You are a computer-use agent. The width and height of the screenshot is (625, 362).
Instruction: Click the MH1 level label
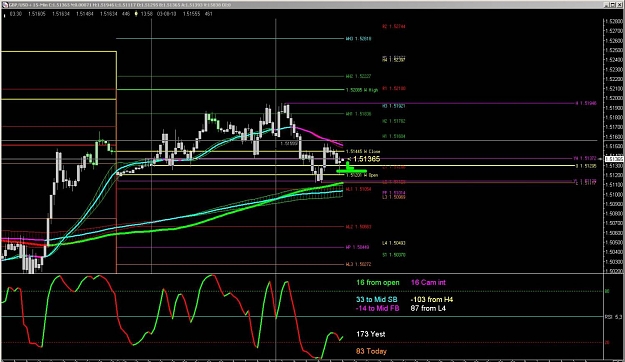[x=358, y=114]
